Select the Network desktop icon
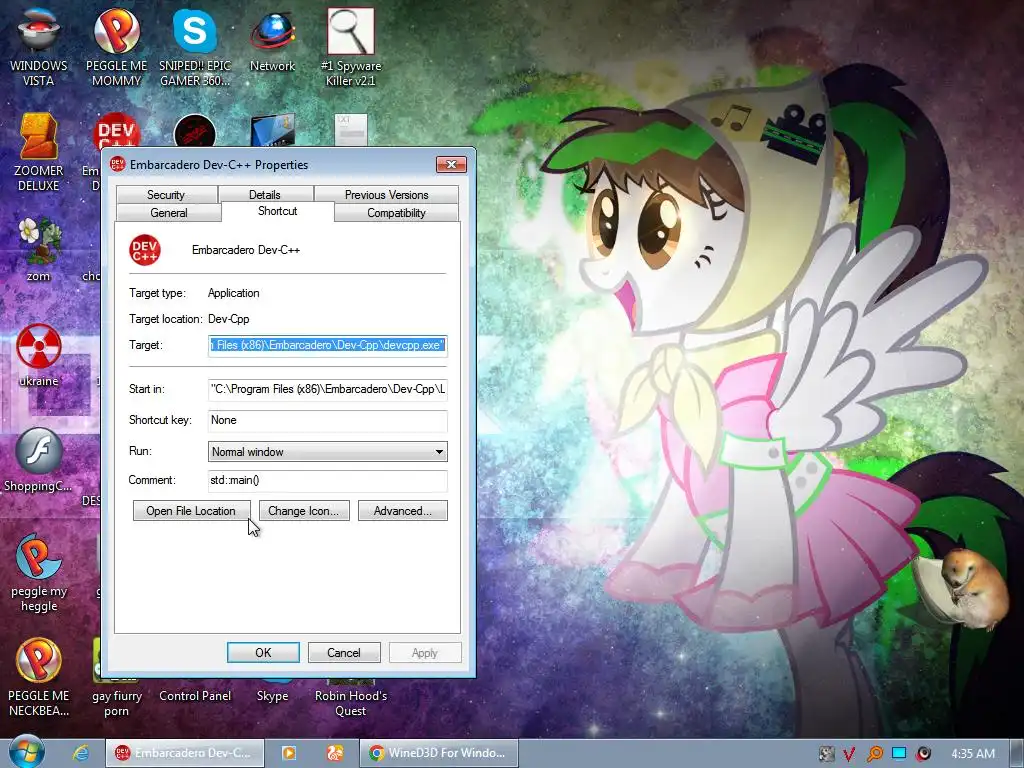Viewport: 1024px width, 768px height. coord(272,40)
